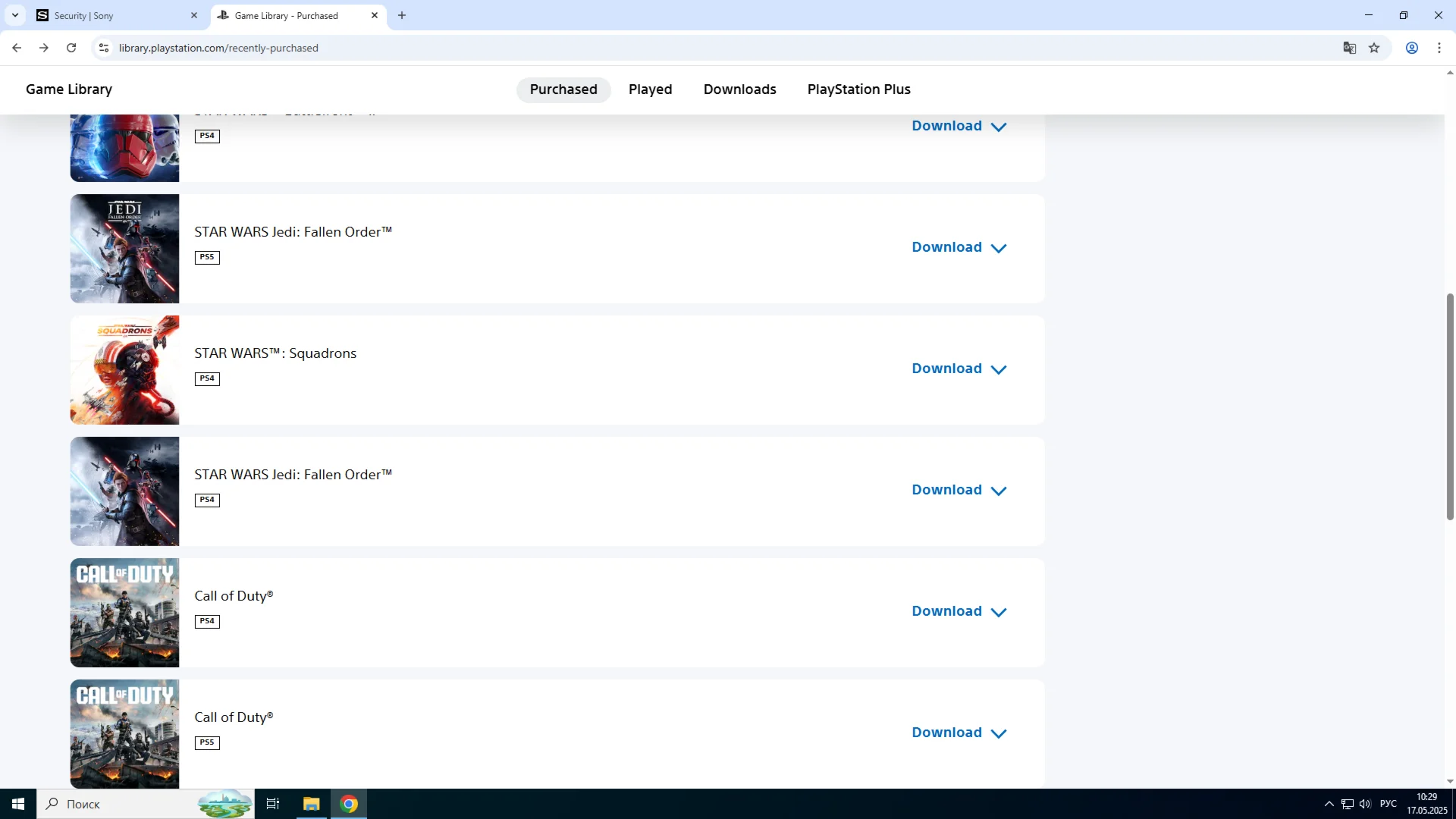Switch to the Played tab

(650, 89)
